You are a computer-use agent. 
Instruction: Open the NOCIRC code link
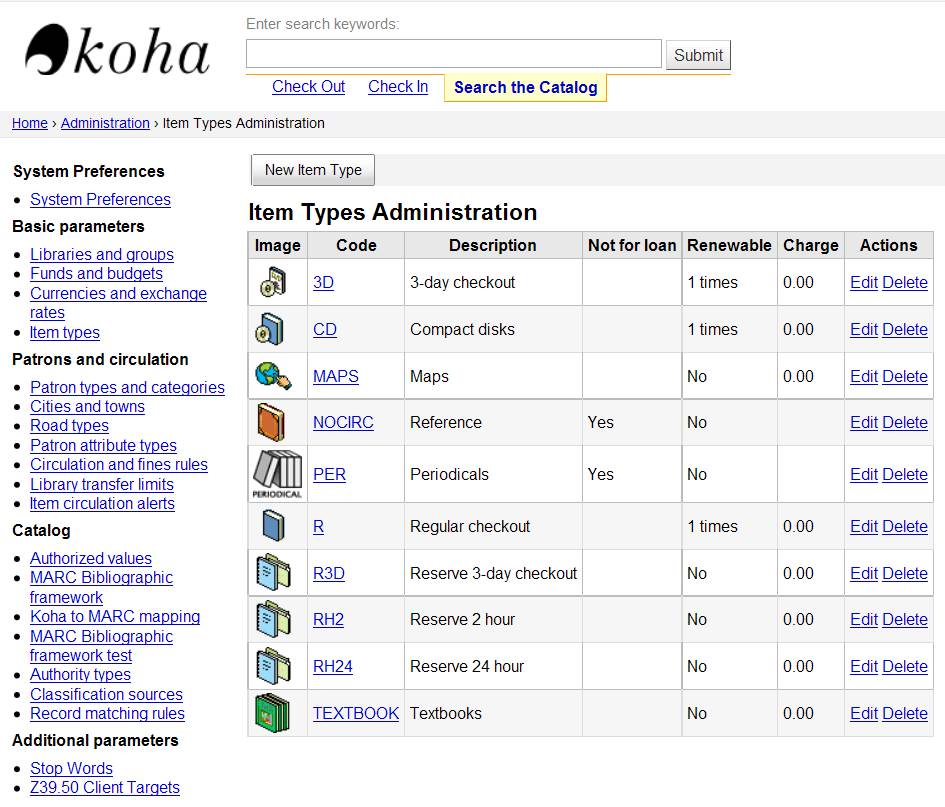coord(343,423)
